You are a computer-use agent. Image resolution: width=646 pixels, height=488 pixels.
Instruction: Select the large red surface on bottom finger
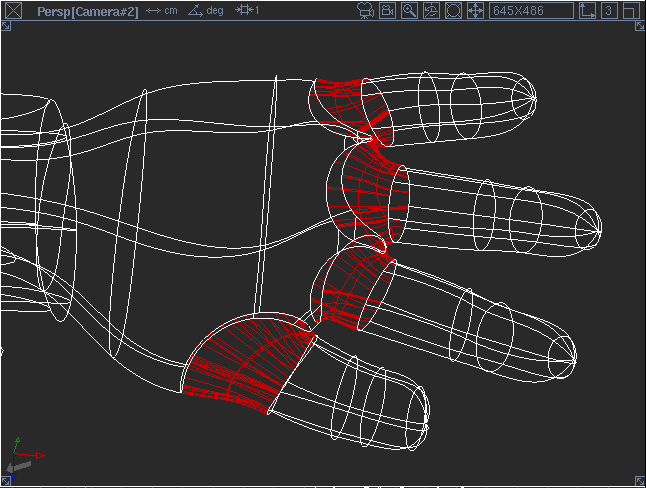pyautogui.click(x=247, y=363)
